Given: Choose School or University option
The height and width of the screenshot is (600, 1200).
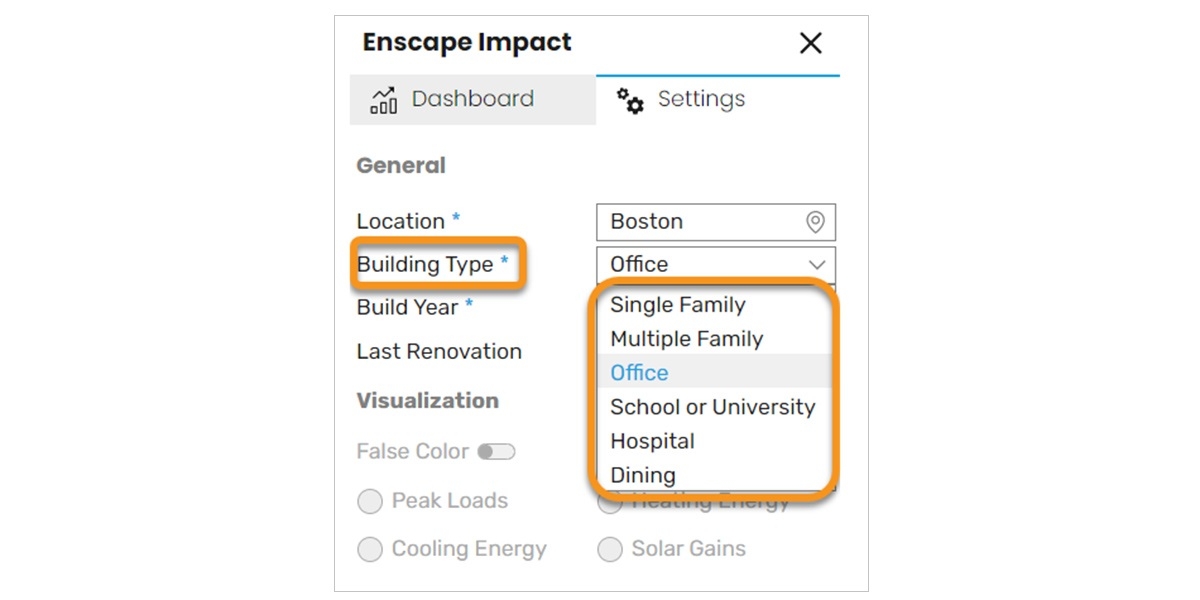Looking at the screenshot, I should point(713,407).
